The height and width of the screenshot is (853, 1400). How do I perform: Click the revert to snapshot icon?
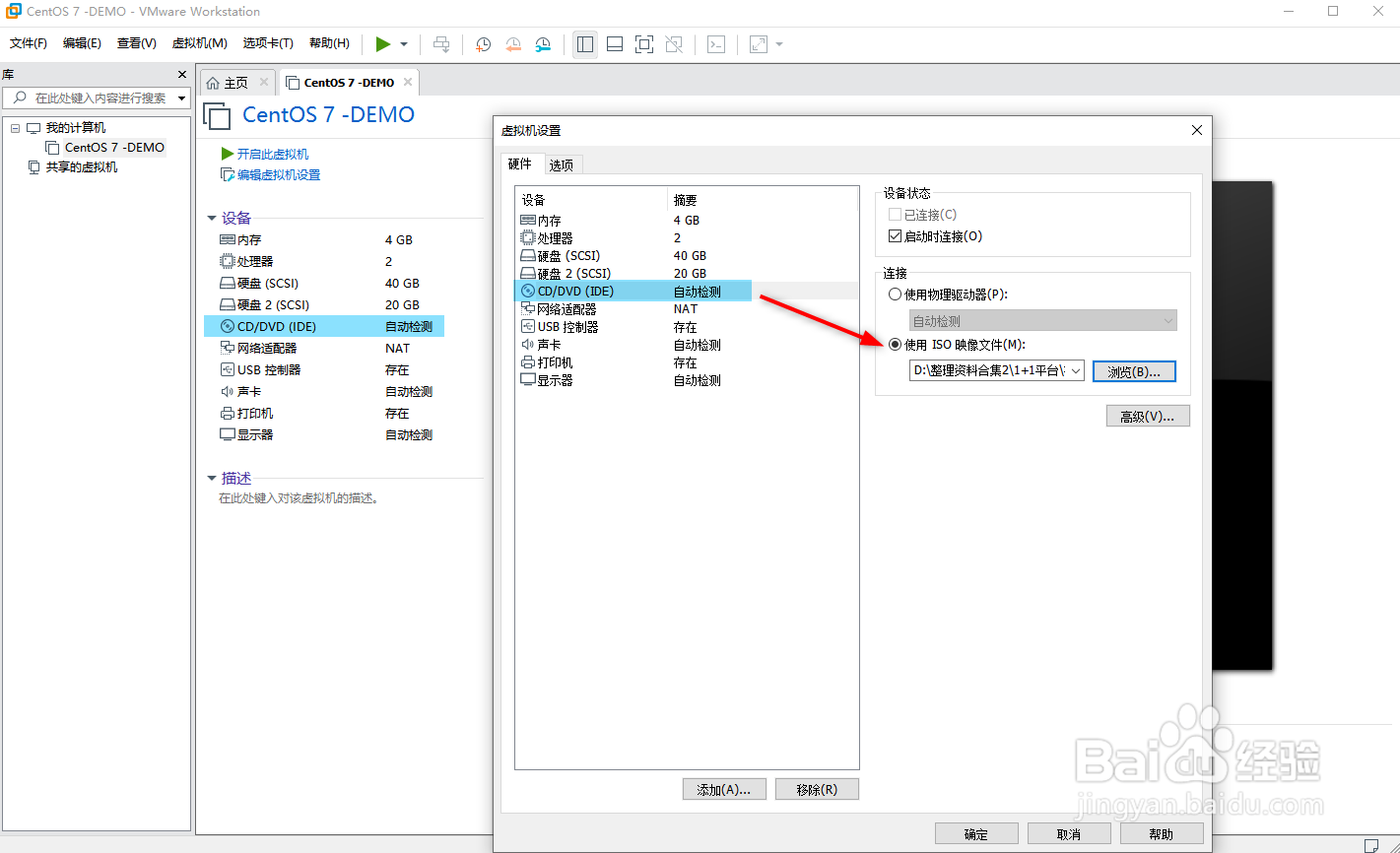(x=513, y=44)
